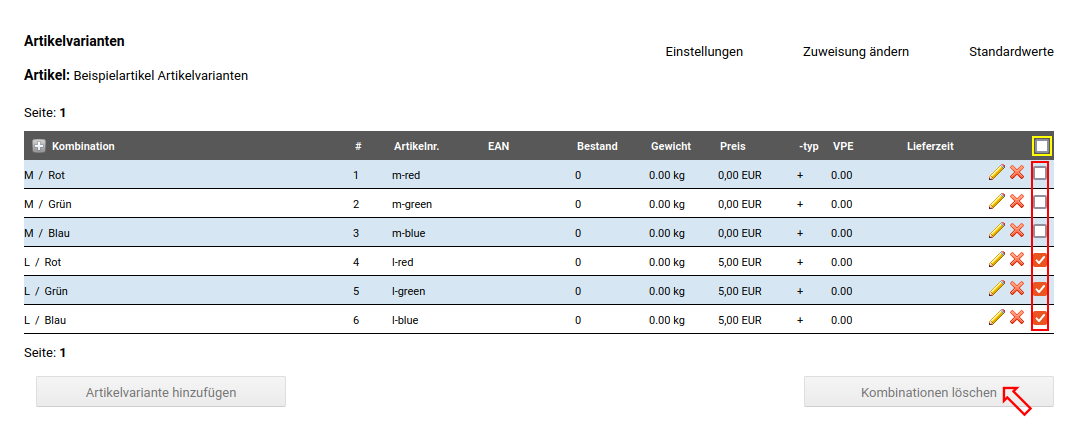
Task: Delete the l-green variant red X
Action: (x=1017, y=289)
